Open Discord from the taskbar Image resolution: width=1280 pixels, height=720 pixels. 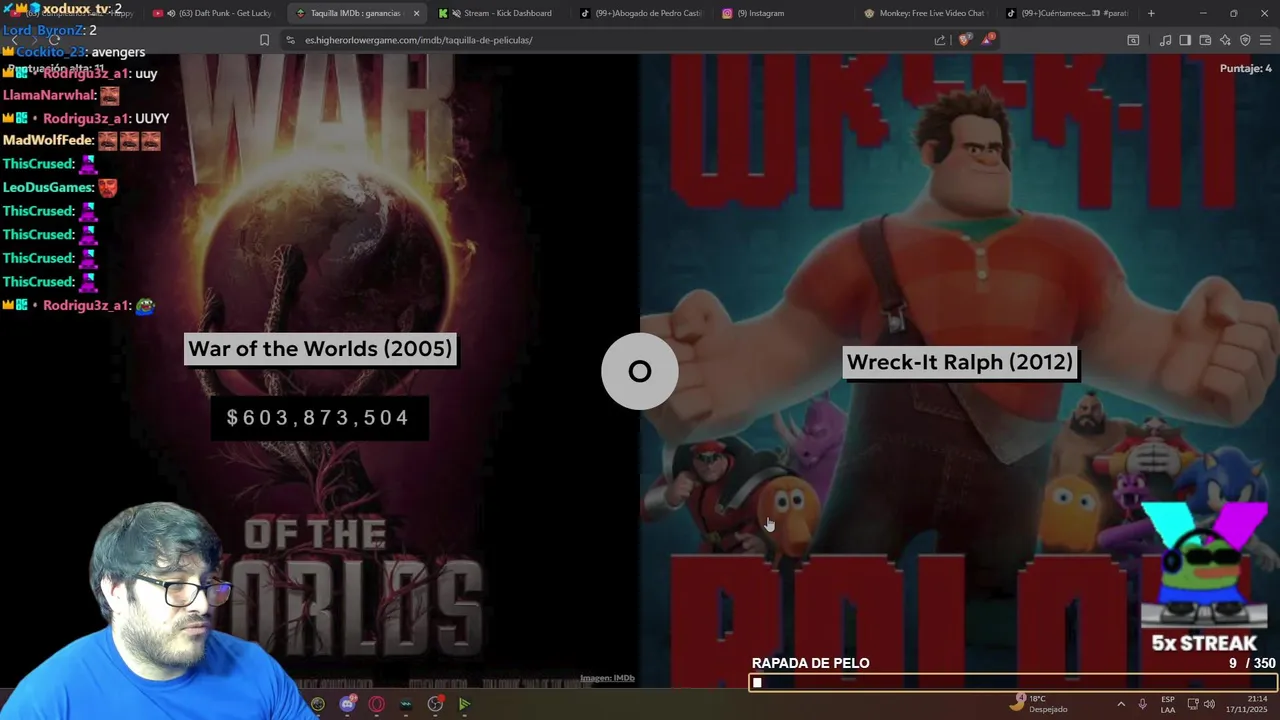347,704
